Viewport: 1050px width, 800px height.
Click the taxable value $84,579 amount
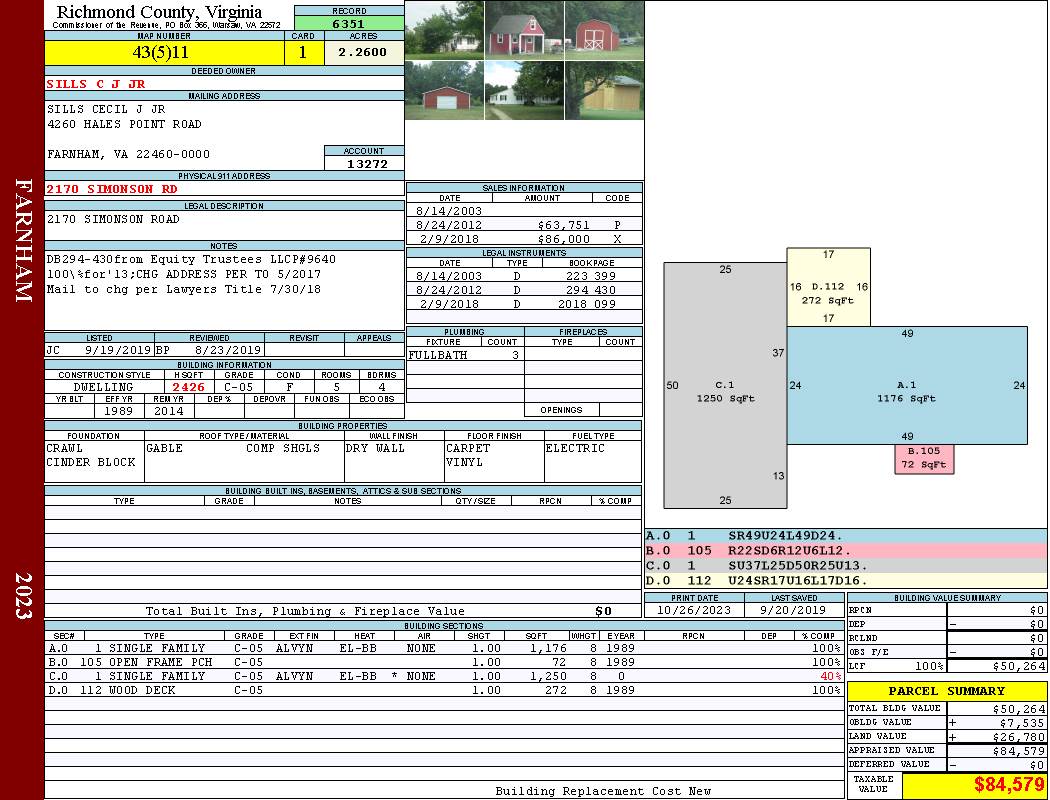tap(1009, 784)
